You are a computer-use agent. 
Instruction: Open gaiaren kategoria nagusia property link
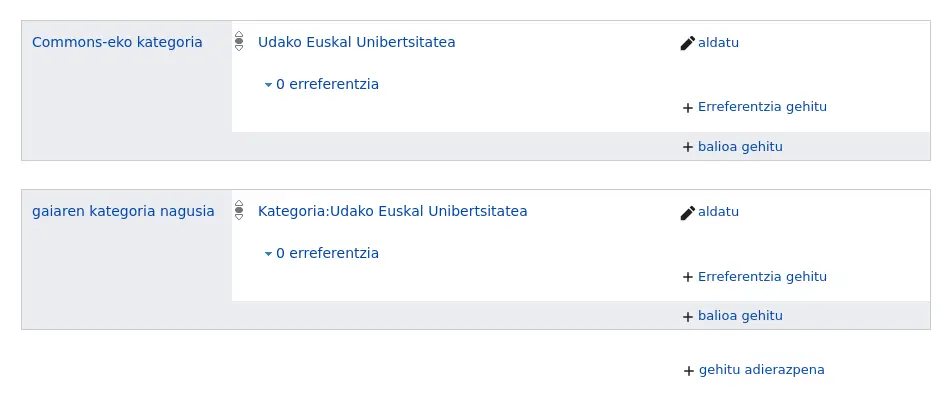(123, 211)
